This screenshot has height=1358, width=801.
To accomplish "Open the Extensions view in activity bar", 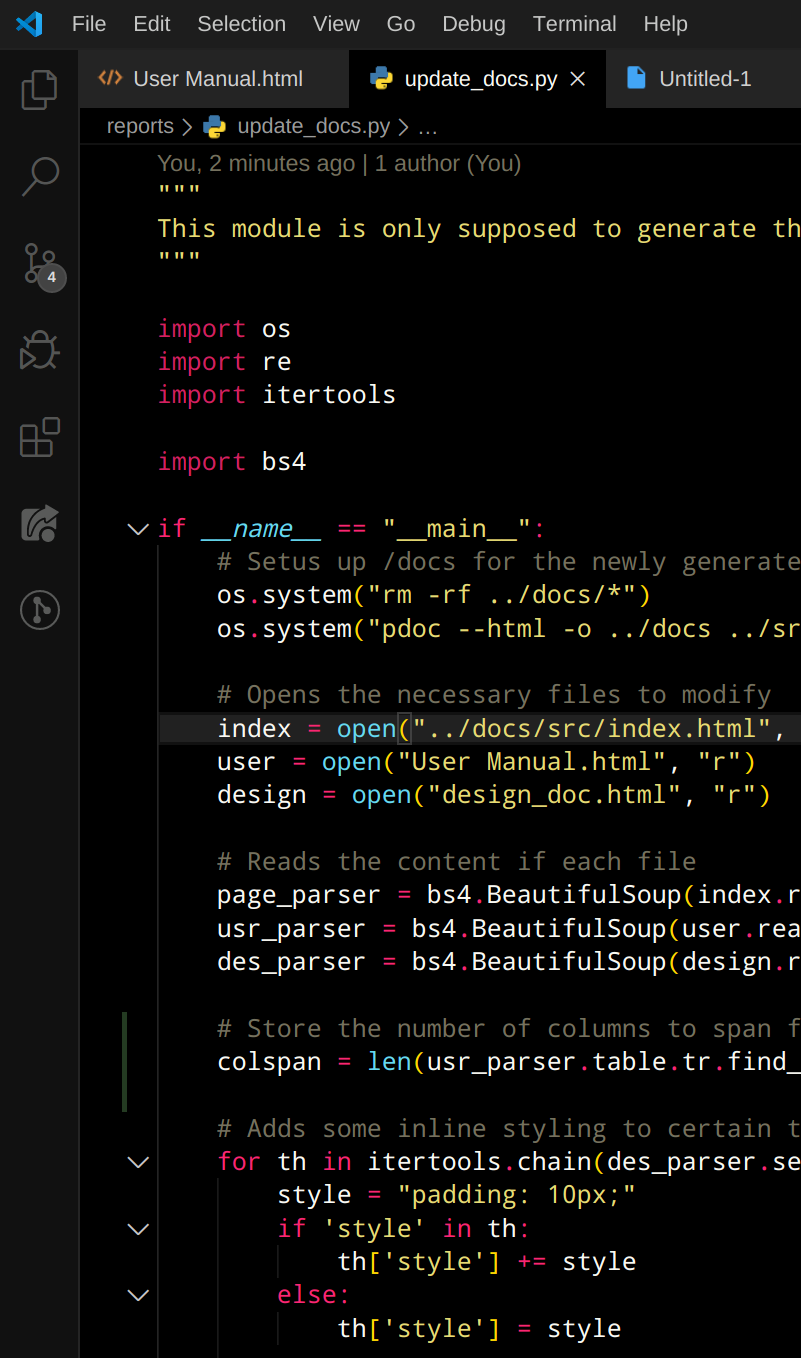I will [39, 437].
